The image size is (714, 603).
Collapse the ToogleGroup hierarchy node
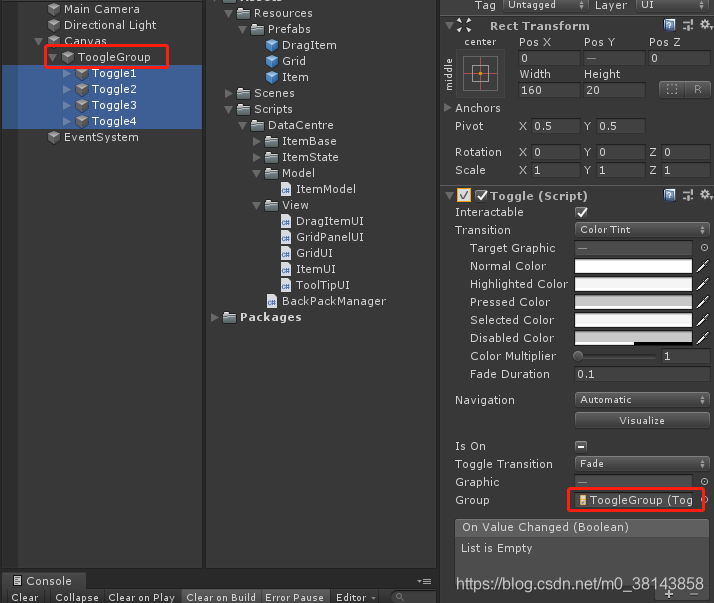coord(53,57)
